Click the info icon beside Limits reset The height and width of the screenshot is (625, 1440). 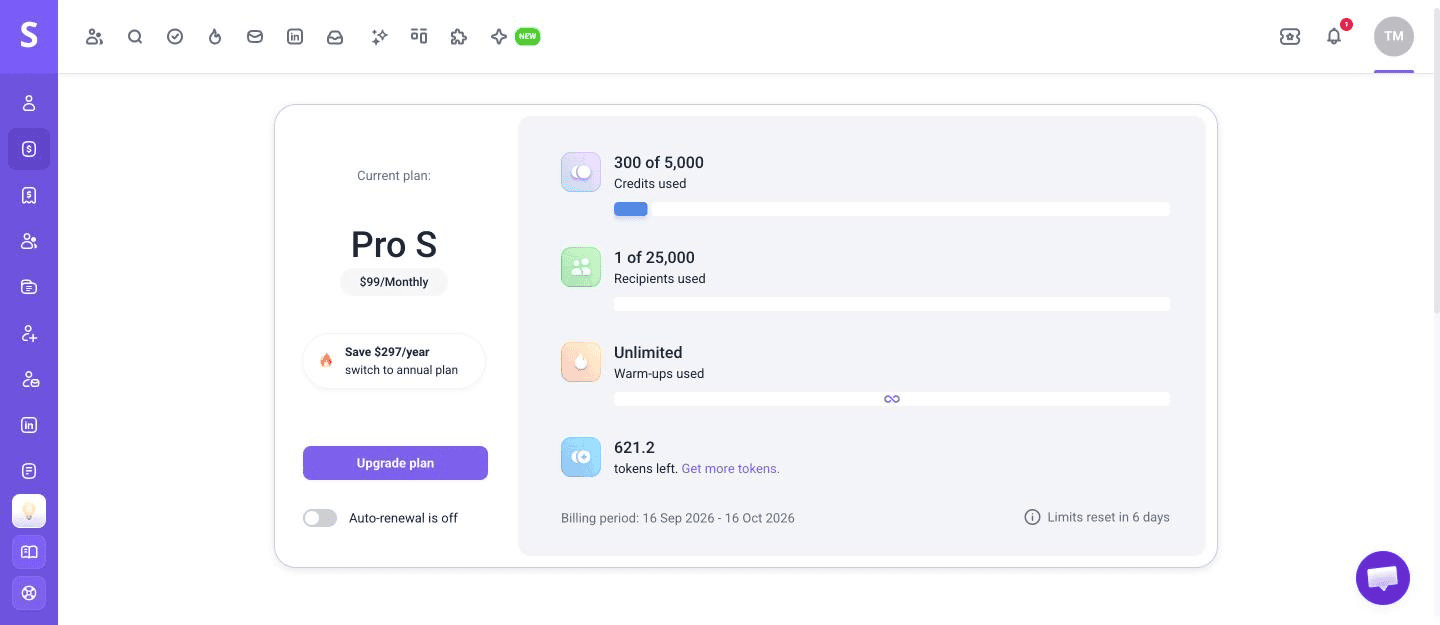(x=1032, y=517)
